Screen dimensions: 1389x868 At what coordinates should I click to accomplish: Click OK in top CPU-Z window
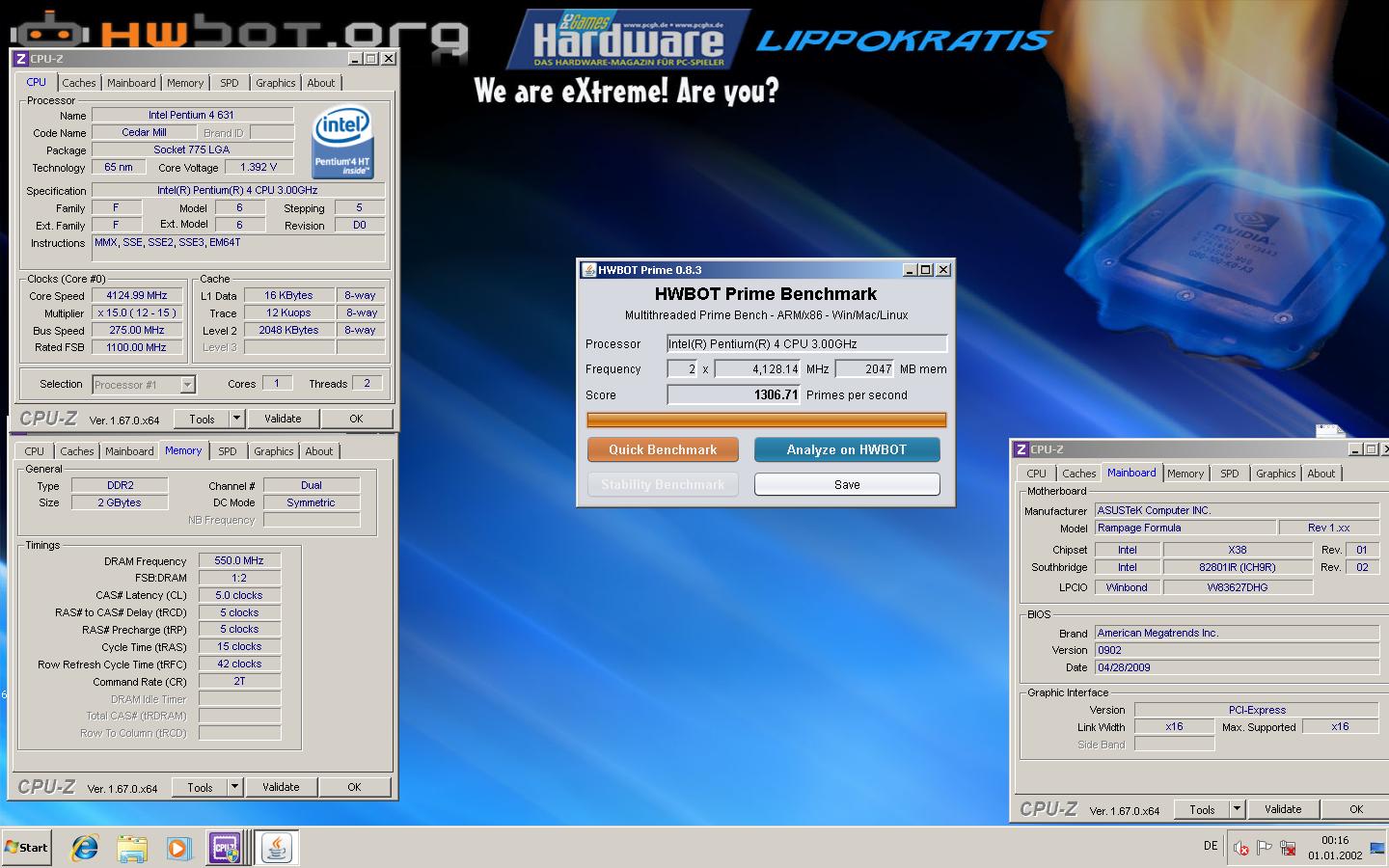pos(357,419)
